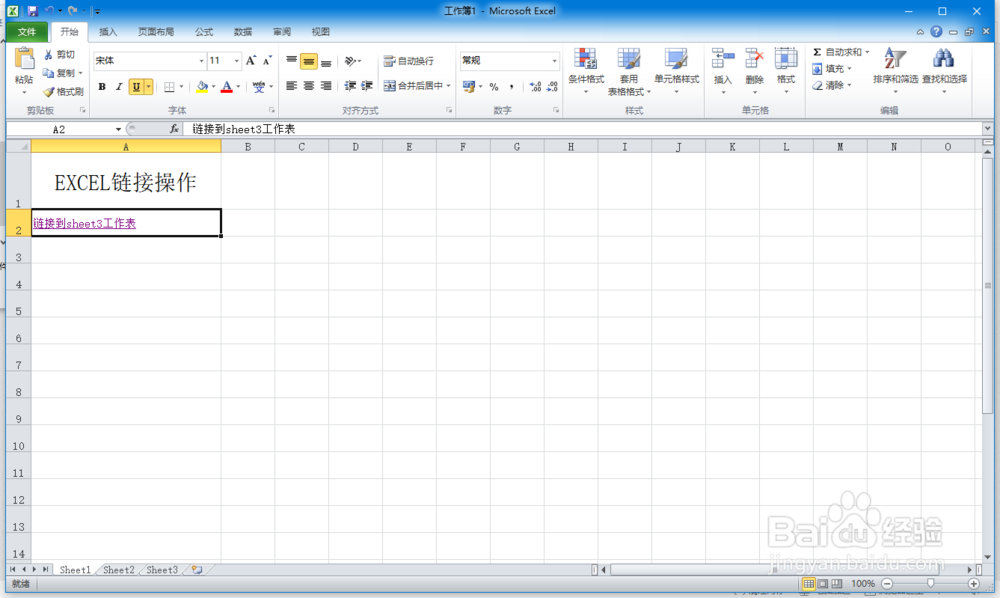This screenshot has width=1000, height=598.
Task: Click the Cut (剪切) scissors icon
Action: tap(48, 55)
